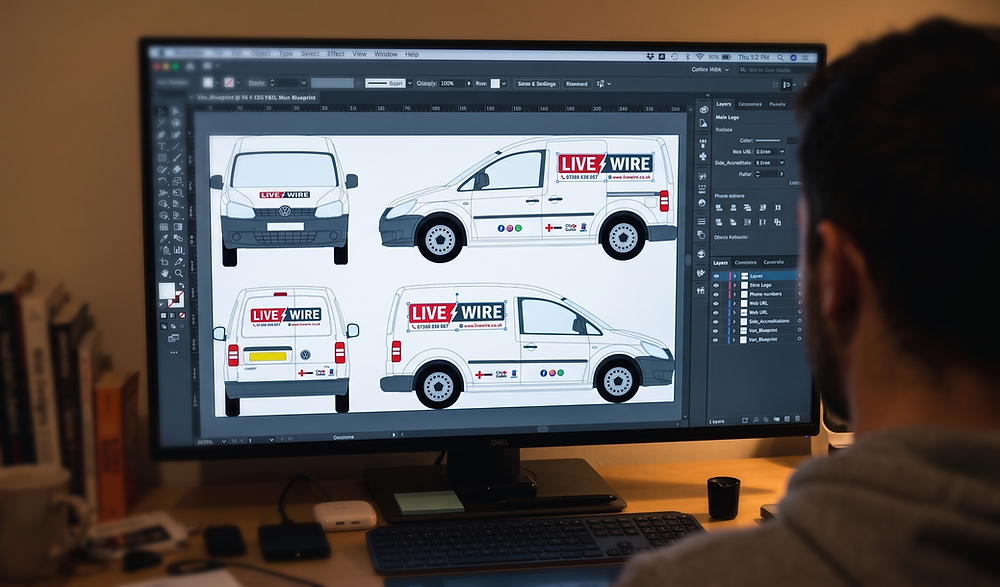Open the dropdown beside the 0.0mm field
1000x587 pixels.
[x=782, y=152]
